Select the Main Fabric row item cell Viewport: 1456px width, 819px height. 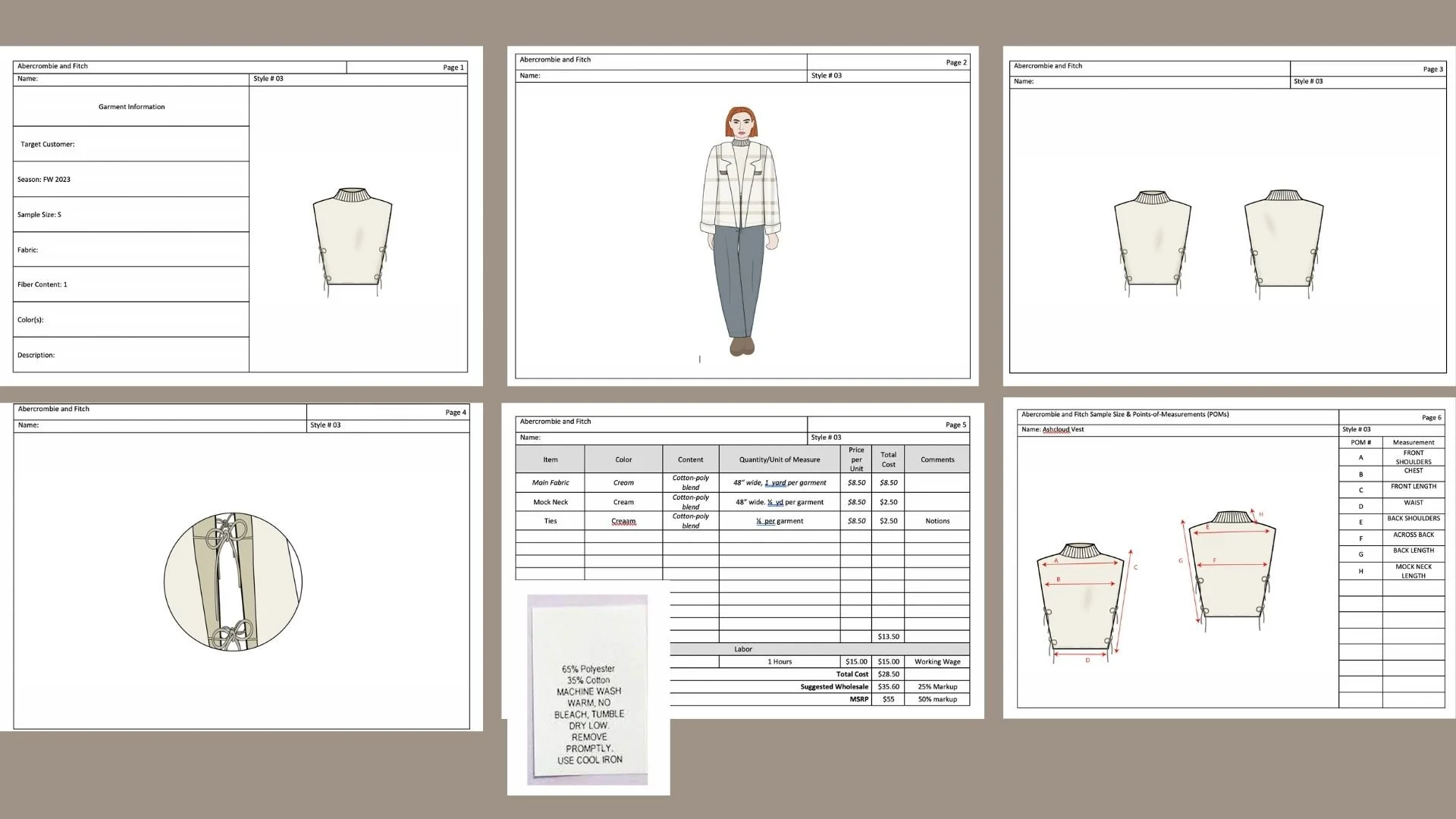[550, 483]
